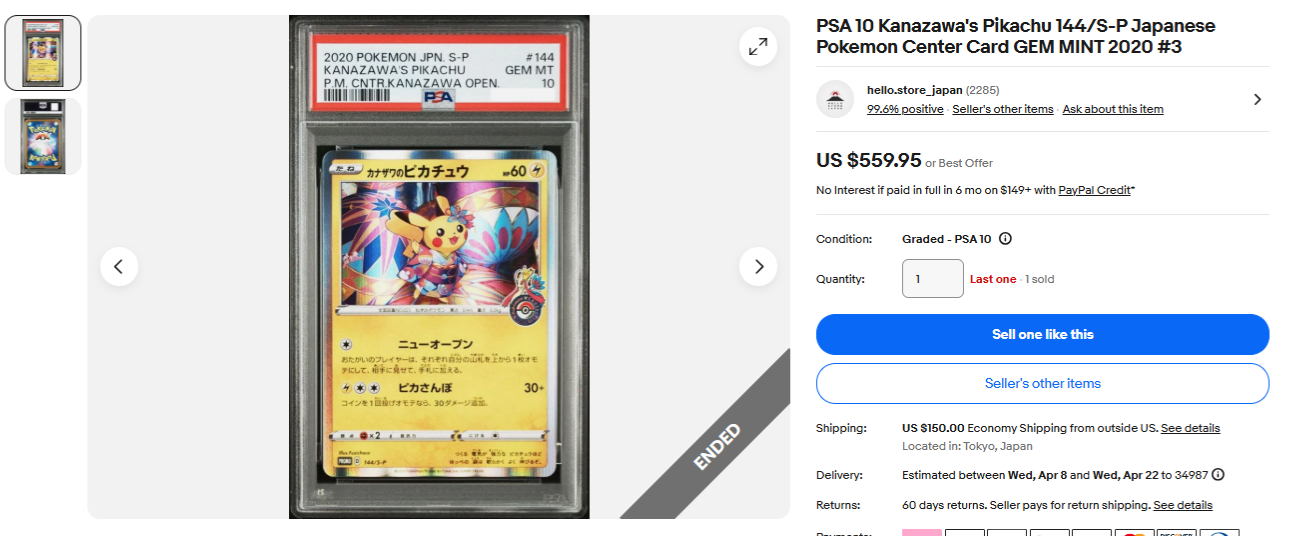Select the first thumbnail of card front
1296x536 pixels.
[43, 53]
